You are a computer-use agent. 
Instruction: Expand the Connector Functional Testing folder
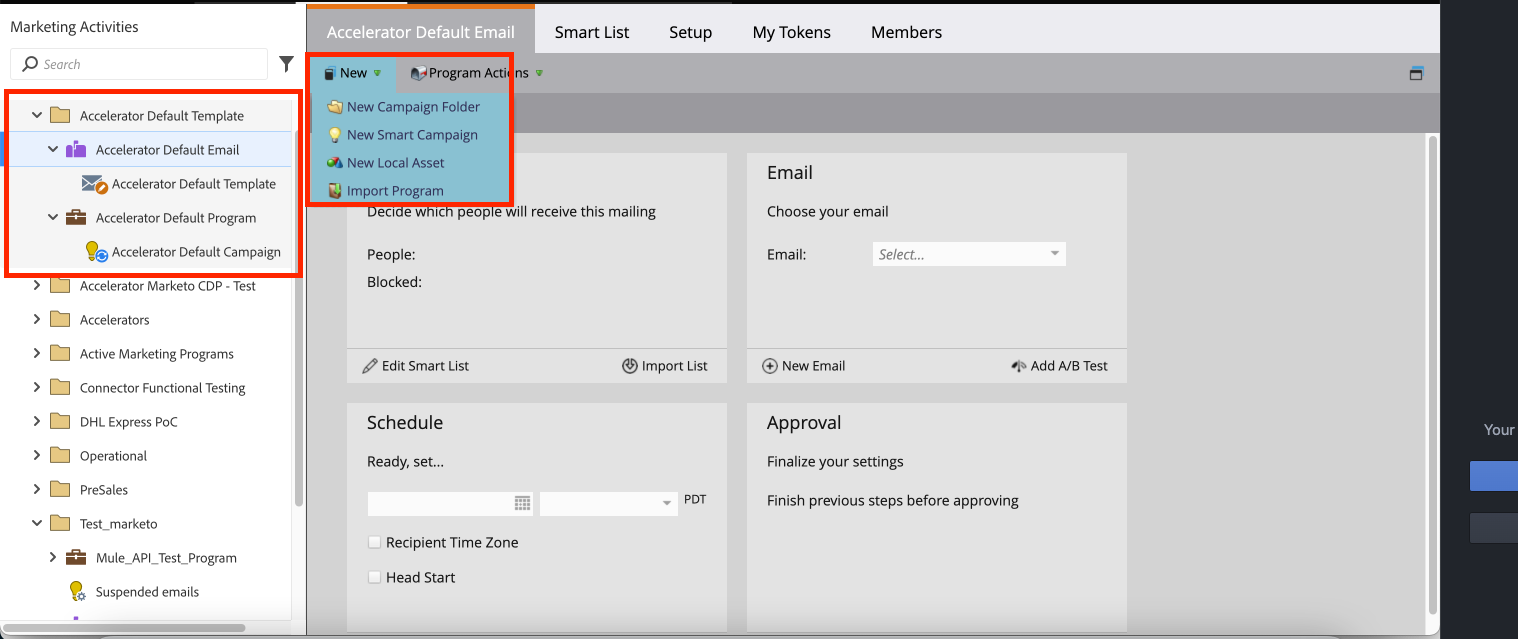(37, 388)
